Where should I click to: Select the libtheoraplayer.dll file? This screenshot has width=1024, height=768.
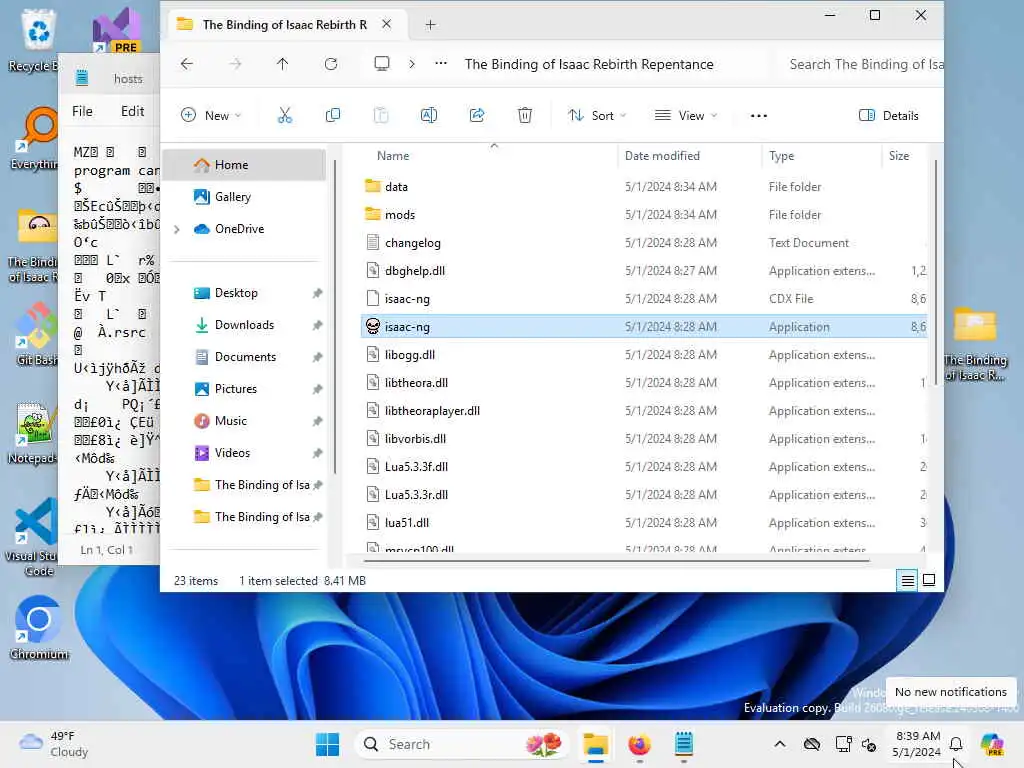point(643,411)
